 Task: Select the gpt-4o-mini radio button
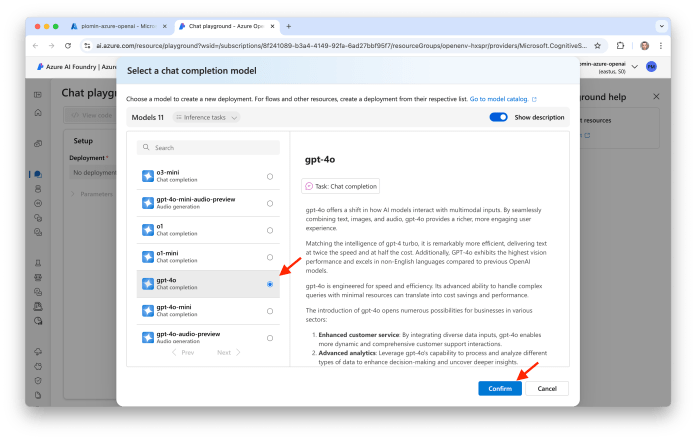coord(270,311)
